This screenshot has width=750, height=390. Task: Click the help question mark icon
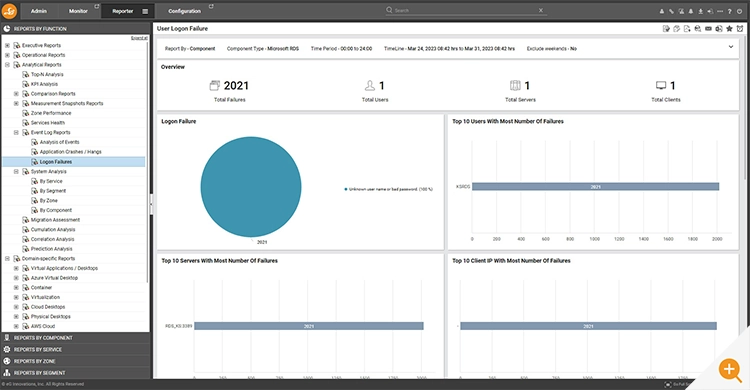tap(729, 11)
